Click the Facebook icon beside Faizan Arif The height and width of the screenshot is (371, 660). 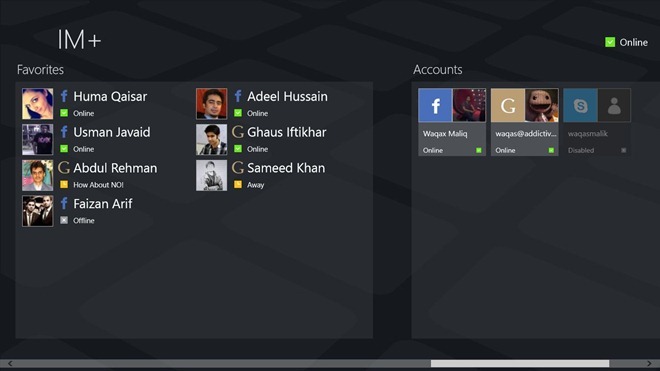tap(64, 203)
